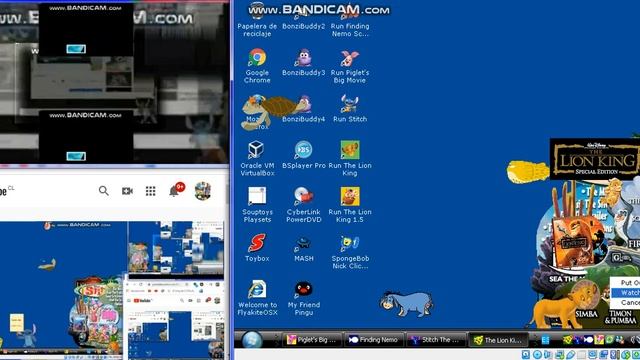640x360 pixels.
Task: Select the Run Piglet's Big Movie icon
Action: pos(350,66)
